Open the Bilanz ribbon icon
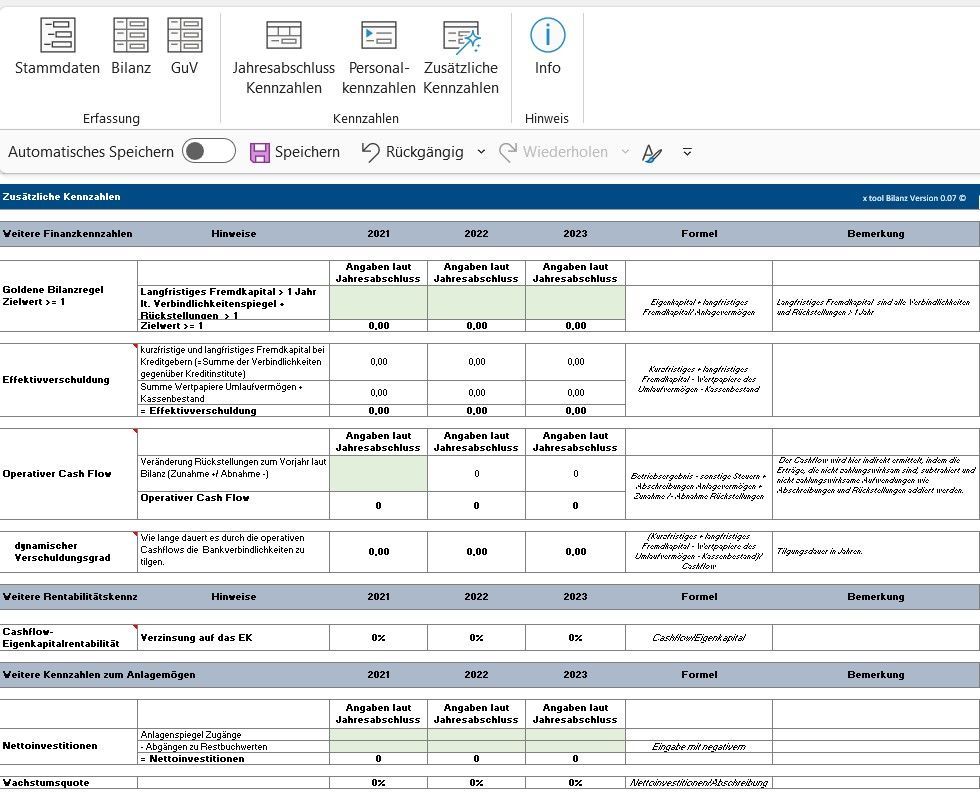 (x=131, y=36)
